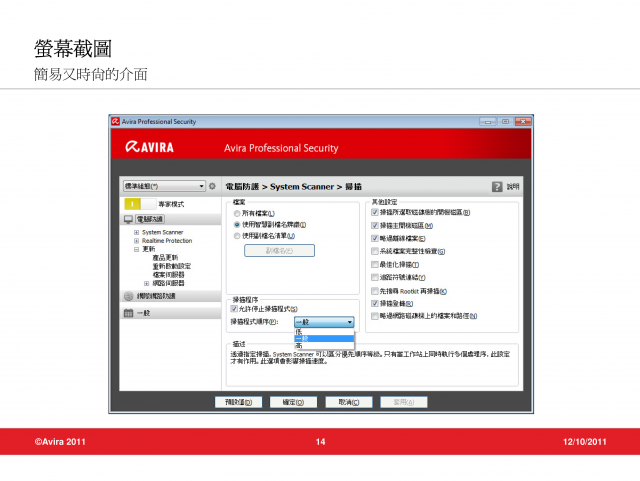Click the 說明 help link
Viewport: 640px width, 481px height.
pos(513,187)
